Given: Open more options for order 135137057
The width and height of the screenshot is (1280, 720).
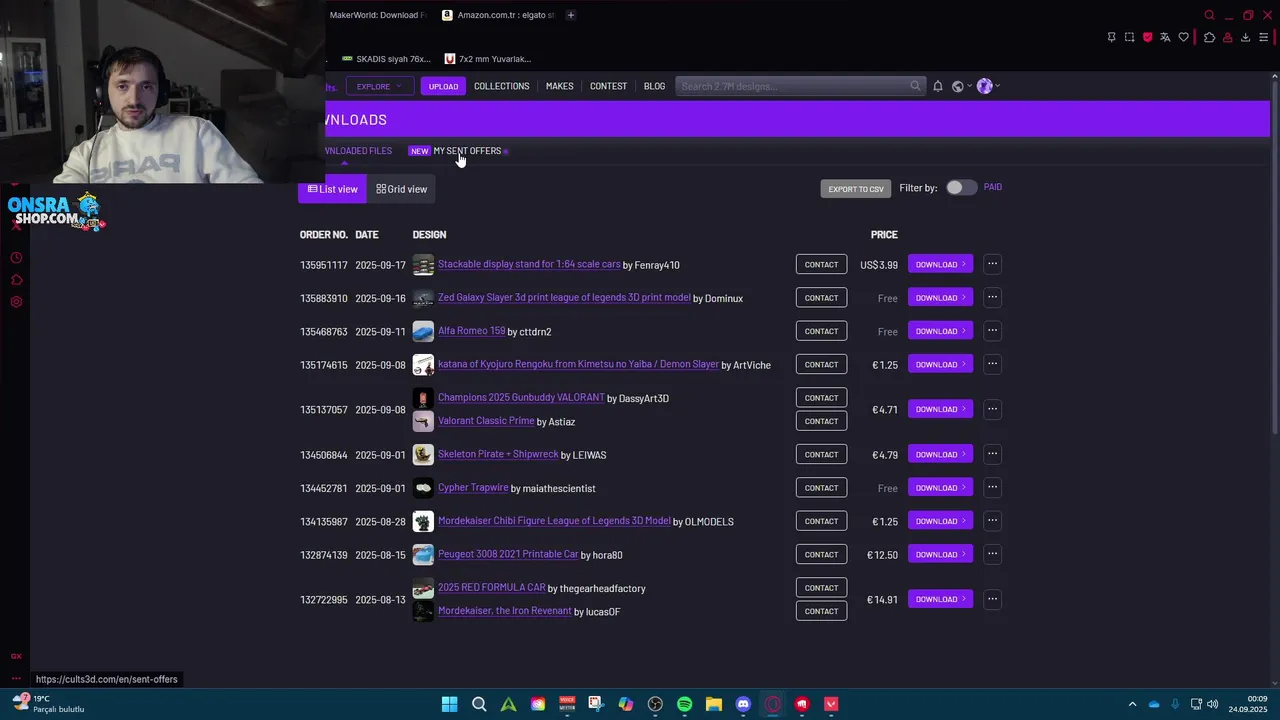Looking at the screenshot, I should [x=992, y=409].
